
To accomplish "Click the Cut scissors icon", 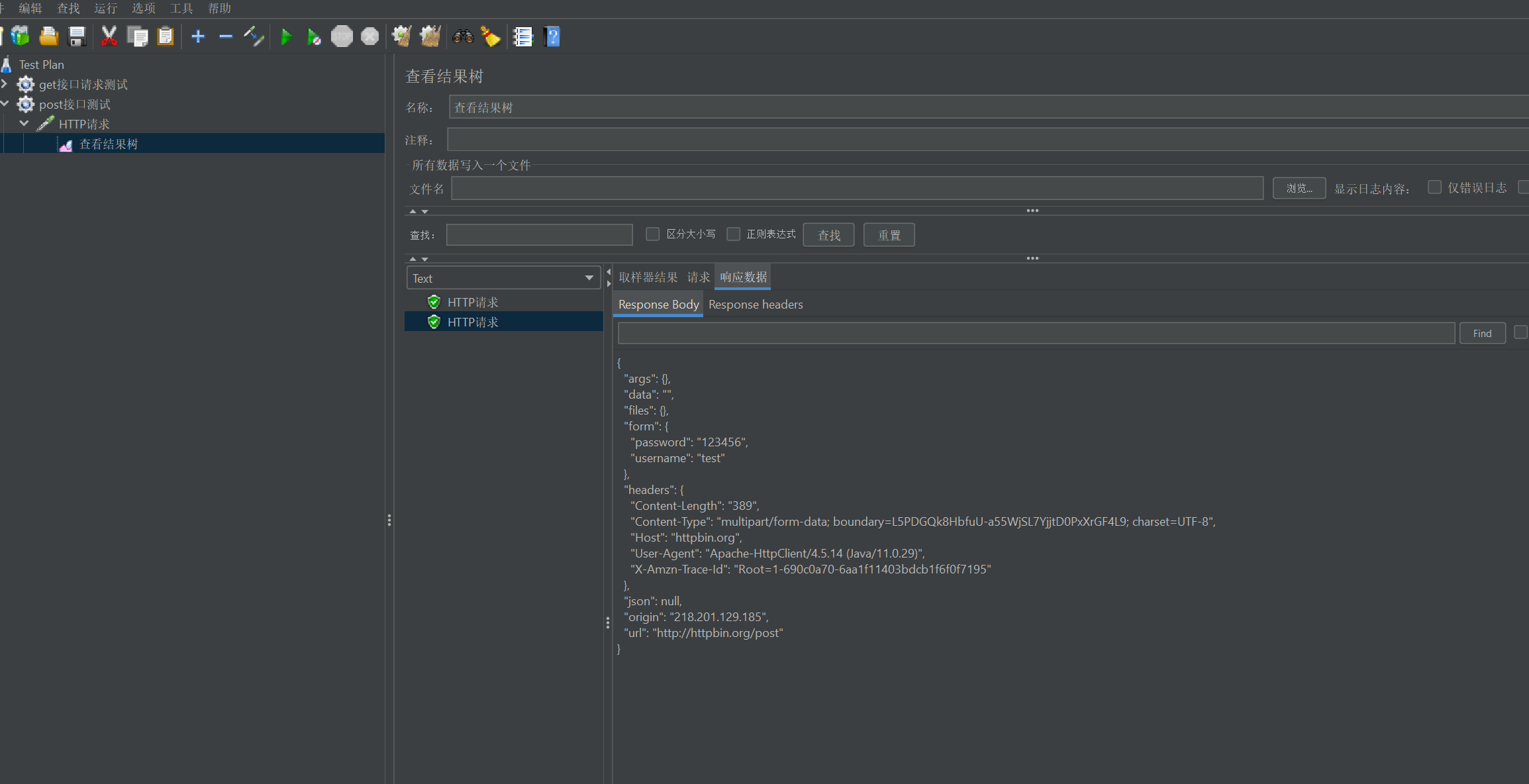I will point(109,36).
